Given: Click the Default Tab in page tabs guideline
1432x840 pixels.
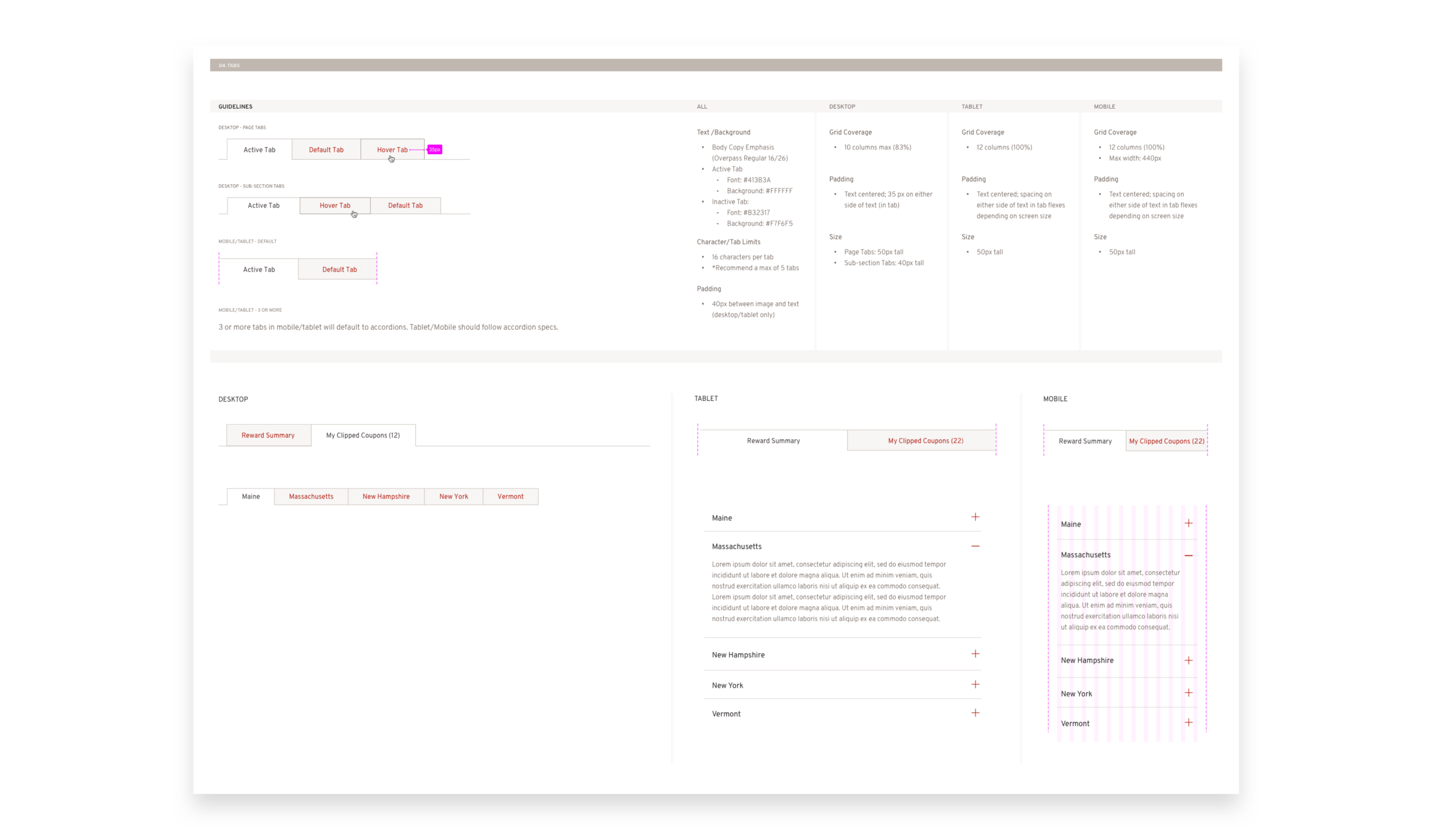Looking at the screenshot, I should pos(326,150).
